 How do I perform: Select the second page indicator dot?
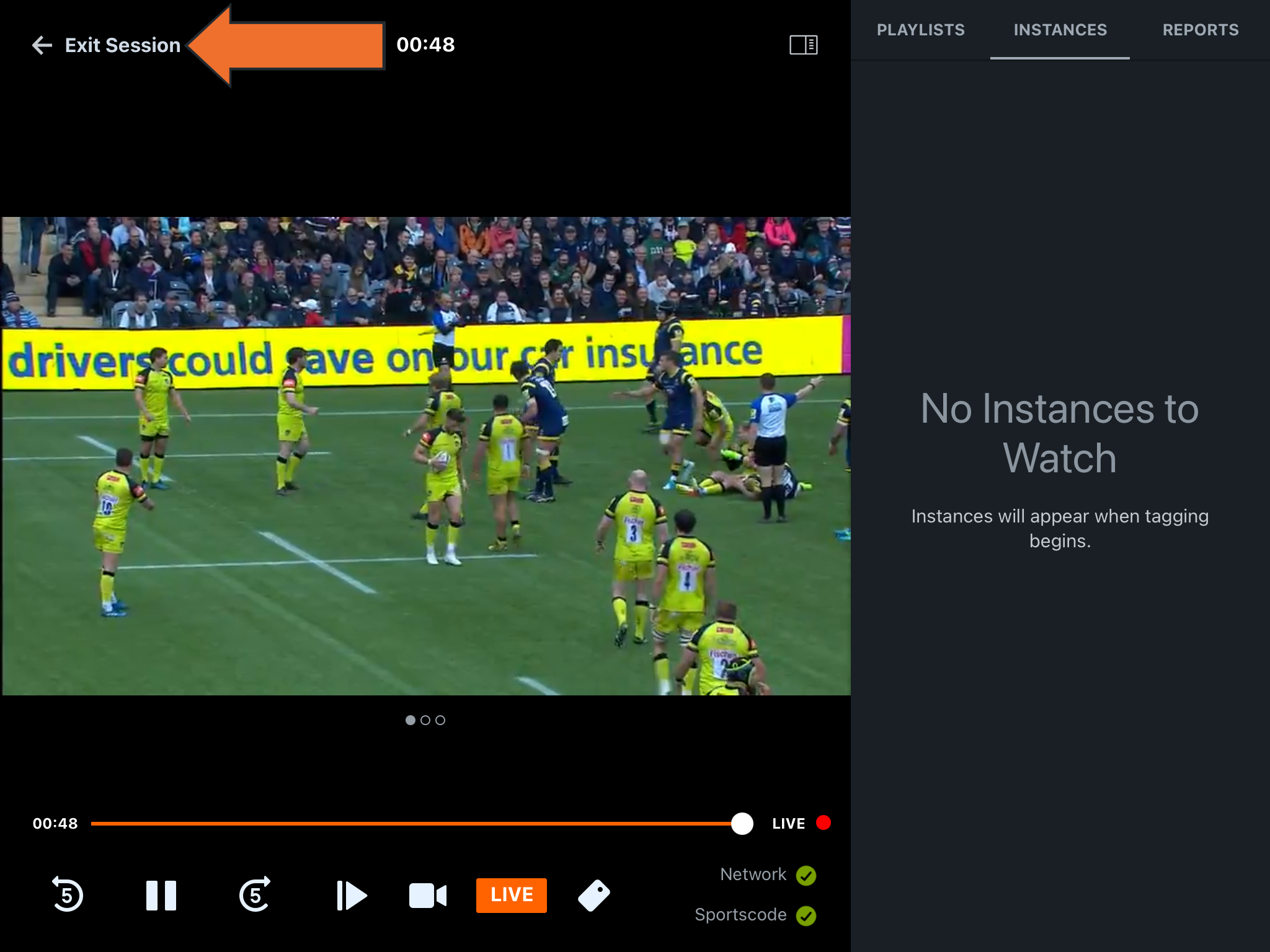pos(425,720)
